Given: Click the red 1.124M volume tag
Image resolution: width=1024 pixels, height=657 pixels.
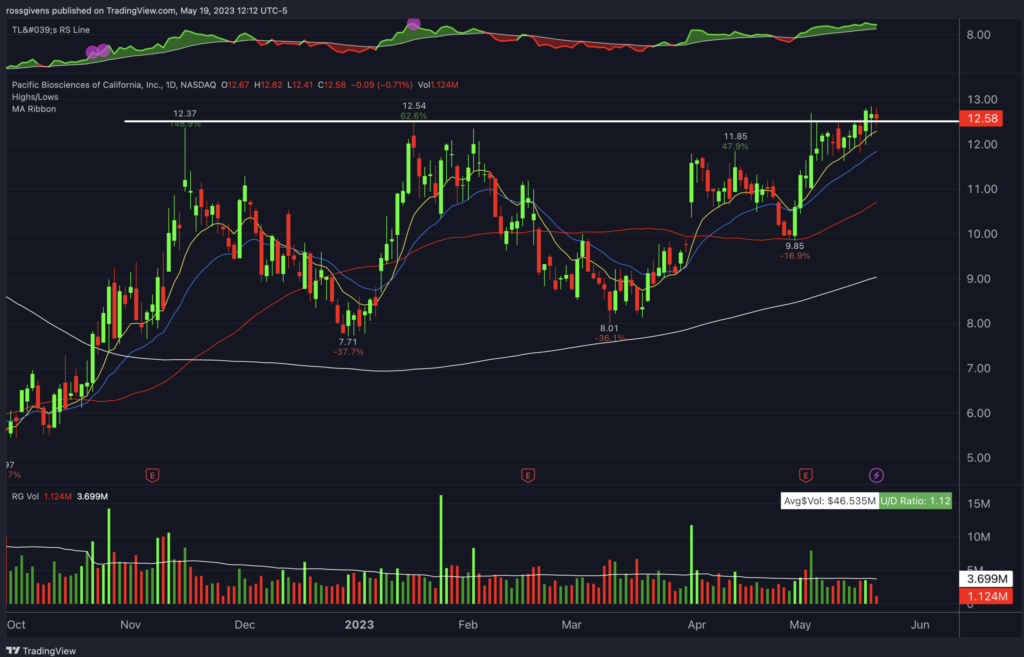Looking at the screenshot, I should tap(986, 596).
